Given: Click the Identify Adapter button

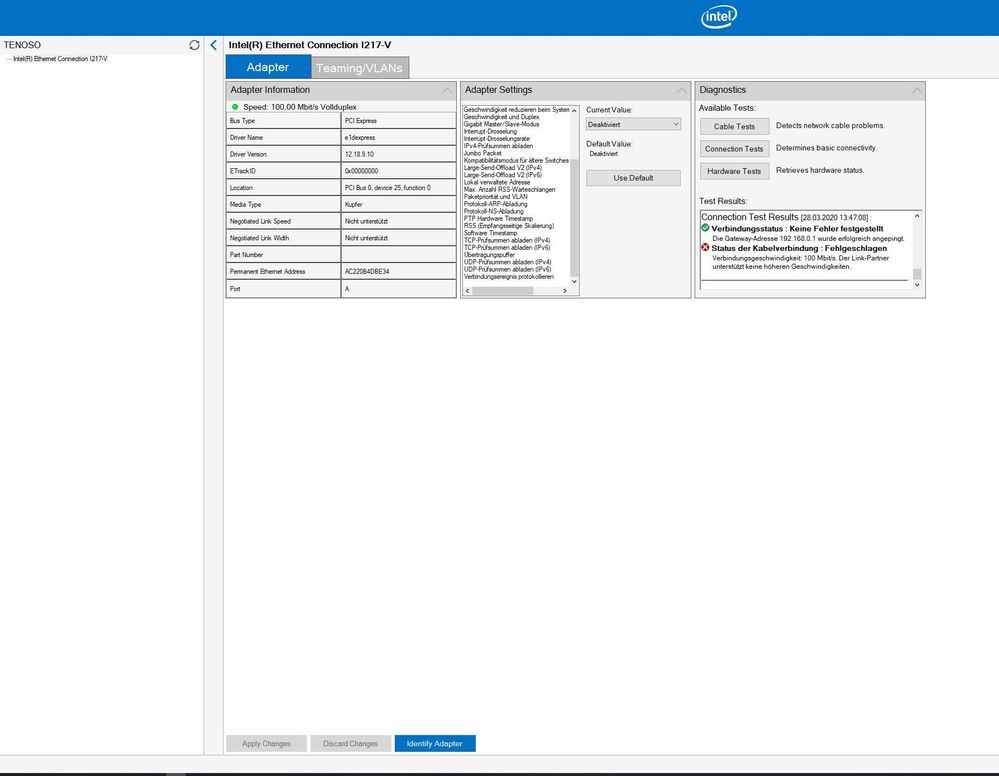Looking at the screenshot, I should pos(435,744).
